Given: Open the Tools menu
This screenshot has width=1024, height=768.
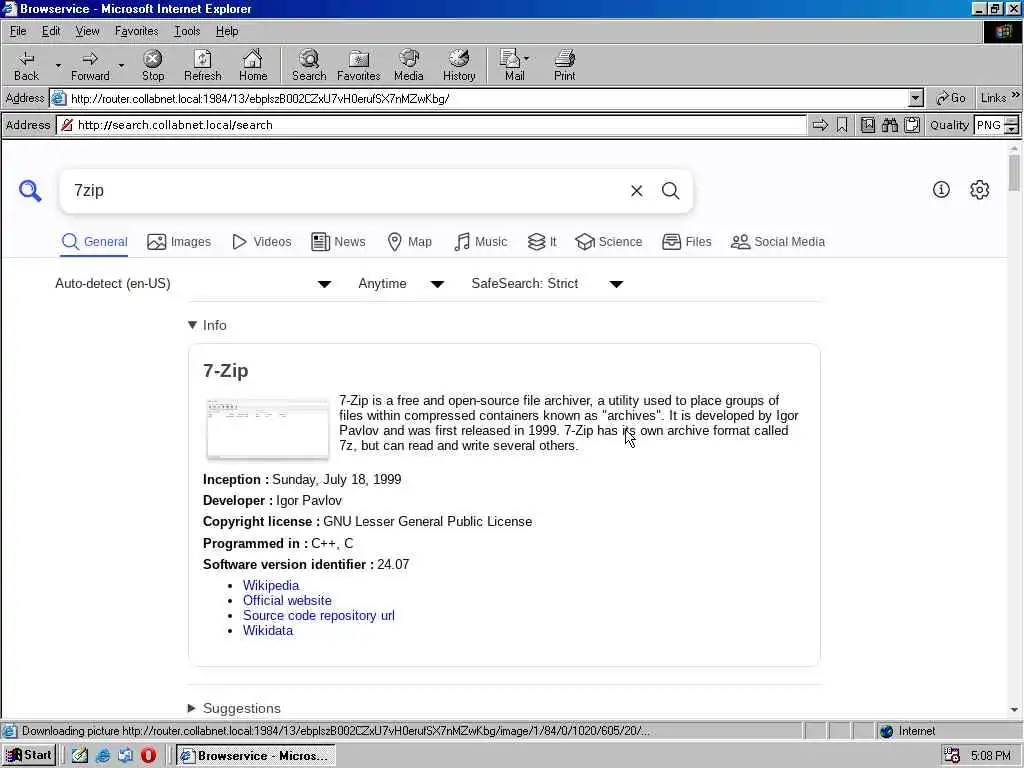Looking at the screenshot, I should coord(187,31).
